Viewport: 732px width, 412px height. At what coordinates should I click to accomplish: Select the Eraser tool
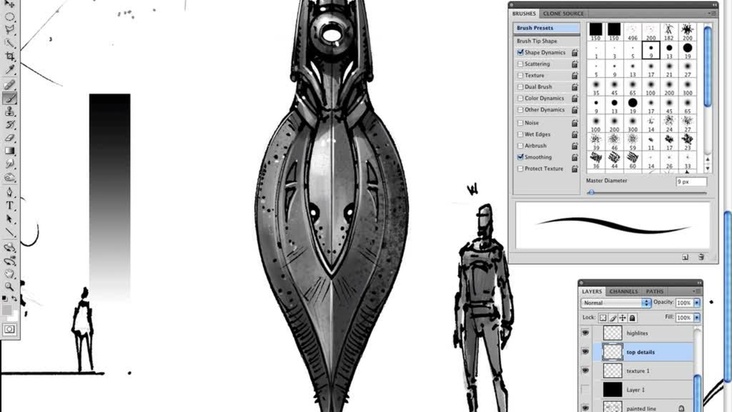(9, 138)
